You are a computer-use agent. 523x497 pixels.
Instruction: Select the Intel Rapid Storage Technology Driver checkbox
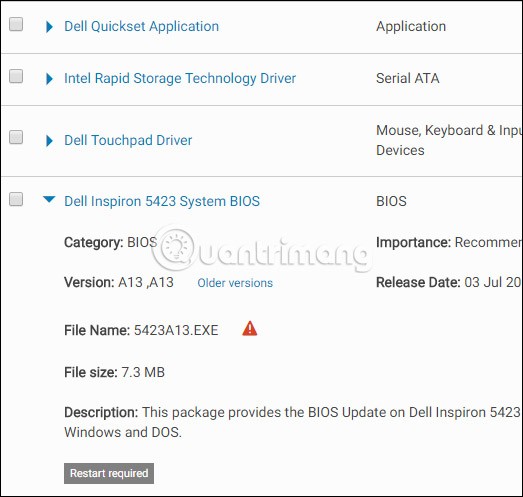coord(16,76)
